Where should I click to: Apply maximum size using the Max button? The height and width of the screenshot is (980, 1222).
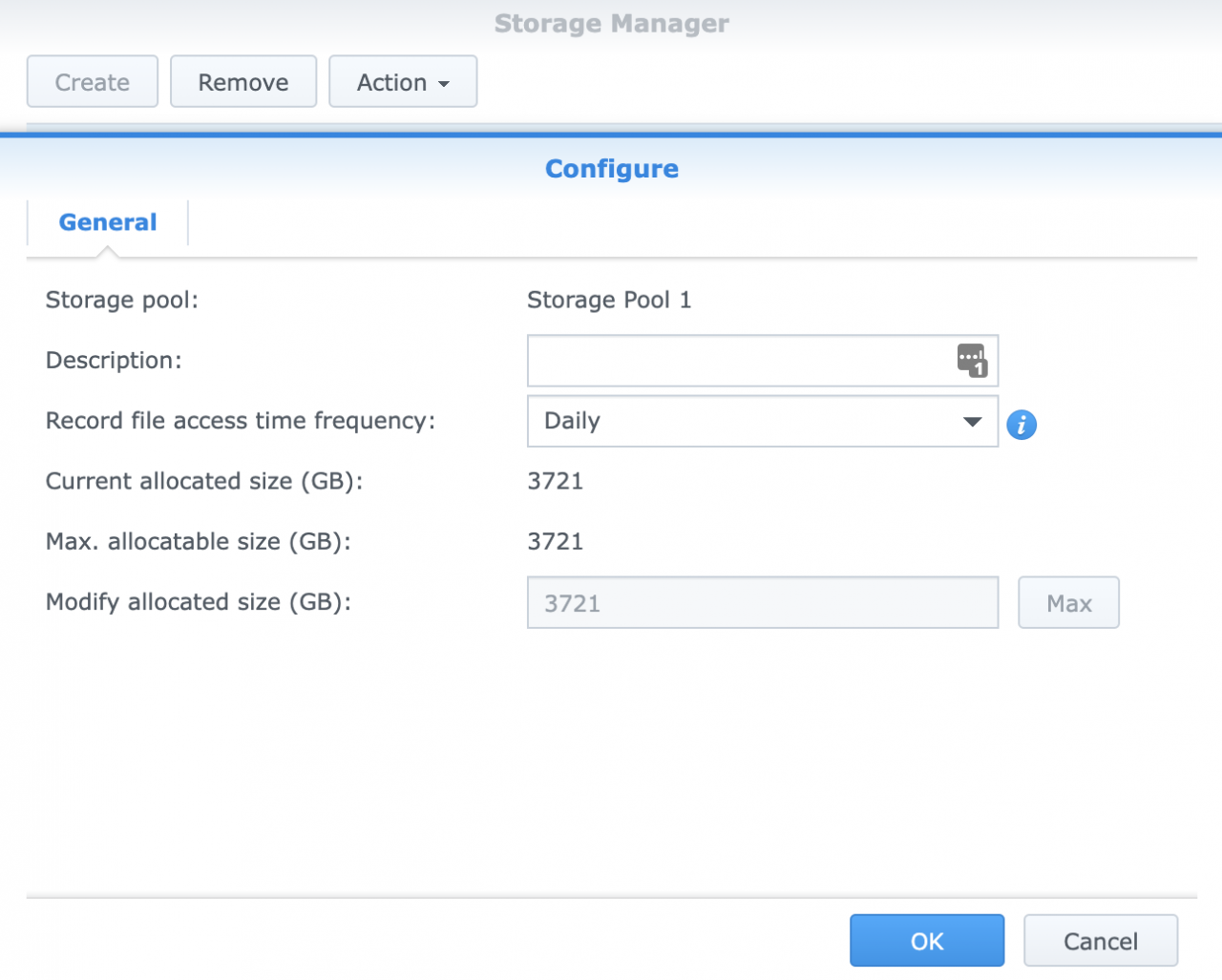click(x=1068, y=602)
